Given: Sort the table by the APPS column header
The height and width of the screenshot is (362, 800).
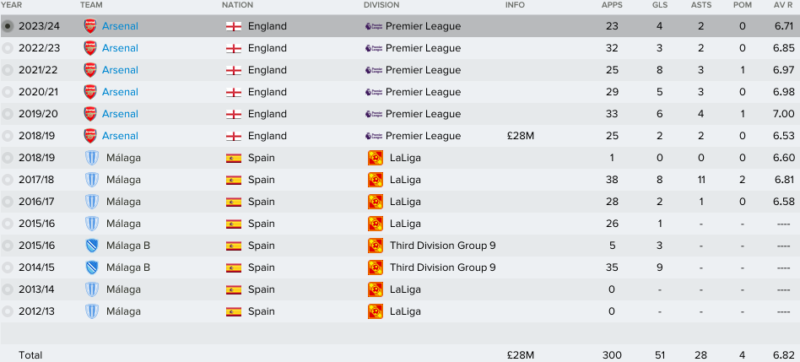Looking at the screenshot, I should 610,5.
